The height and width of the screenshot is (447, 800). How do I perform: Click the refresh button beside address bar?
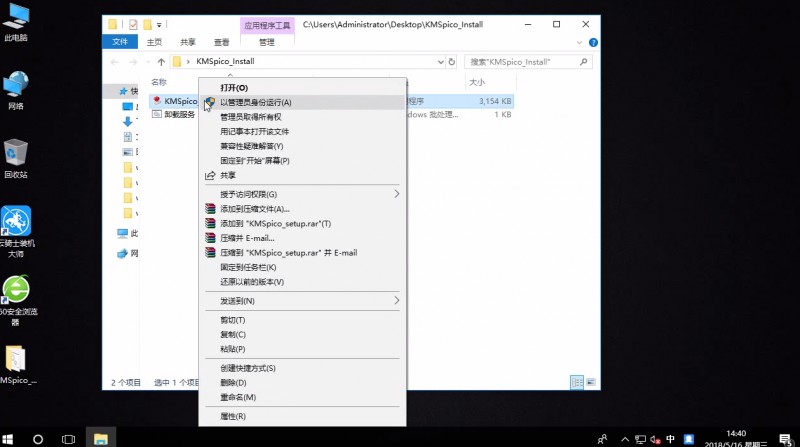coord(452,62)
